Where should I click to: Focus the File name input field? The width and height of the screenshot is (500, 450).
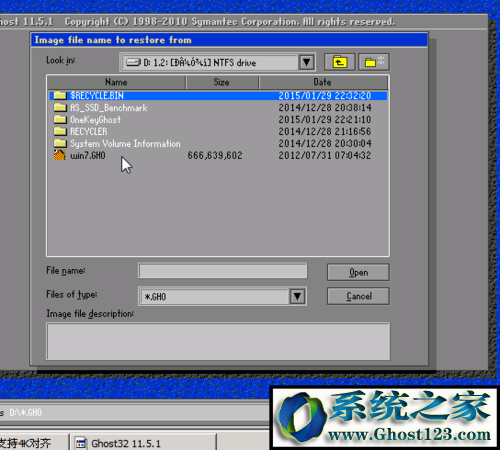click(x=223, y=271)
